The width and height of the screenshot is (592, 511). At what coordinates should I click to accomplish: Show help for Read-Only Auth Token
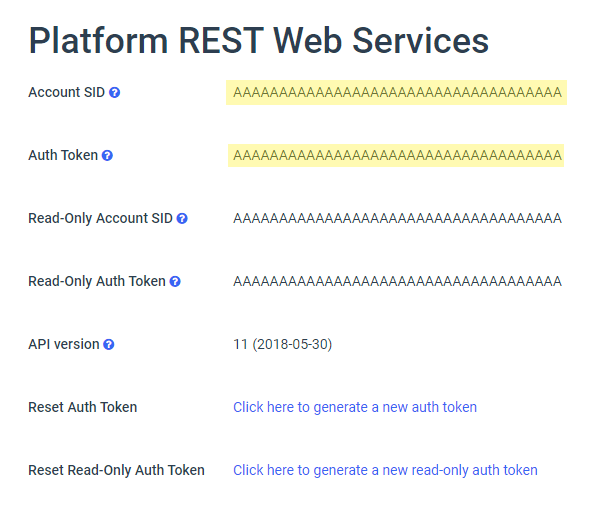click(x=175, y=281)
